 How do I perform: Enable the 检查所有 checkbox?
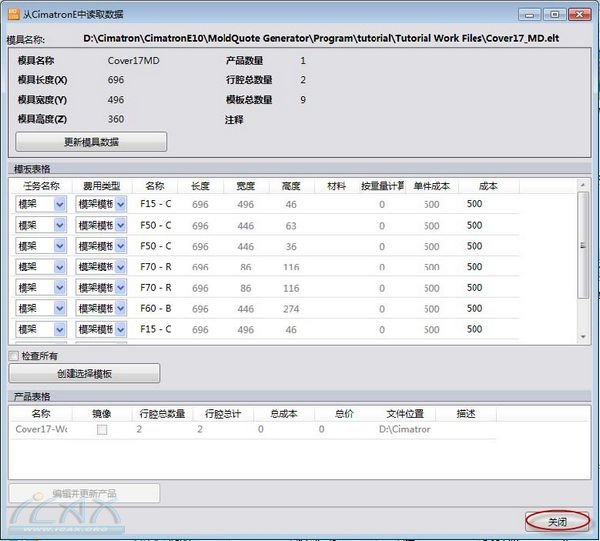(14, 356)
